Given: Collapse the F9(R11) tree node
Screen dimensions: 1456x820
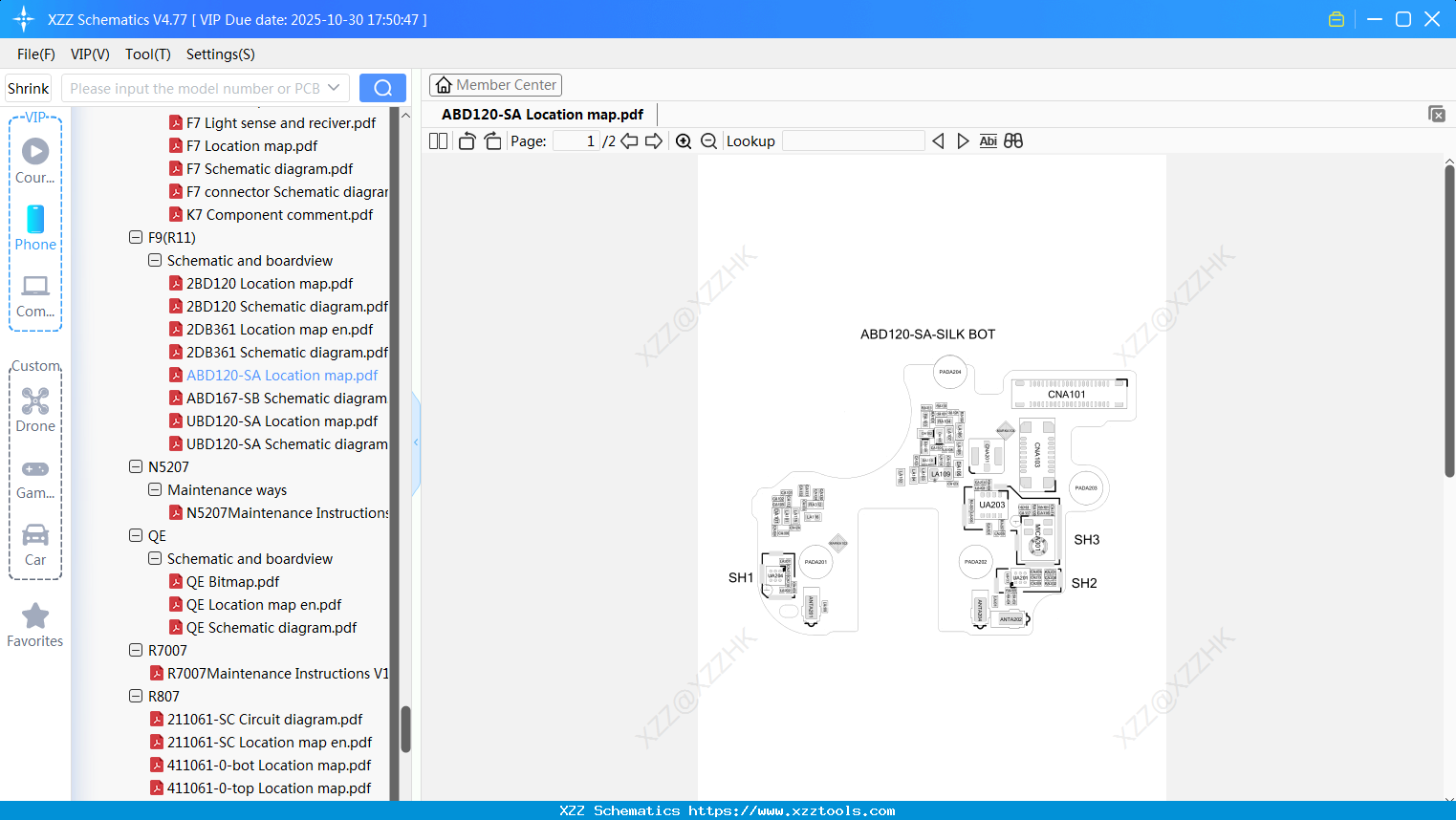Looking at the screenshot, I should pos(136,237).
